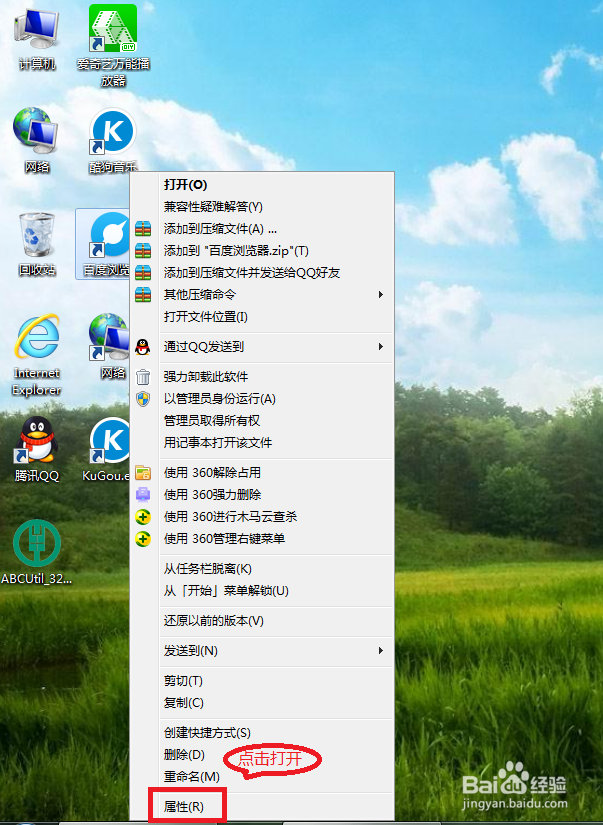Choose 以管理员身份运行(A) entry

(x=262, y=399)
